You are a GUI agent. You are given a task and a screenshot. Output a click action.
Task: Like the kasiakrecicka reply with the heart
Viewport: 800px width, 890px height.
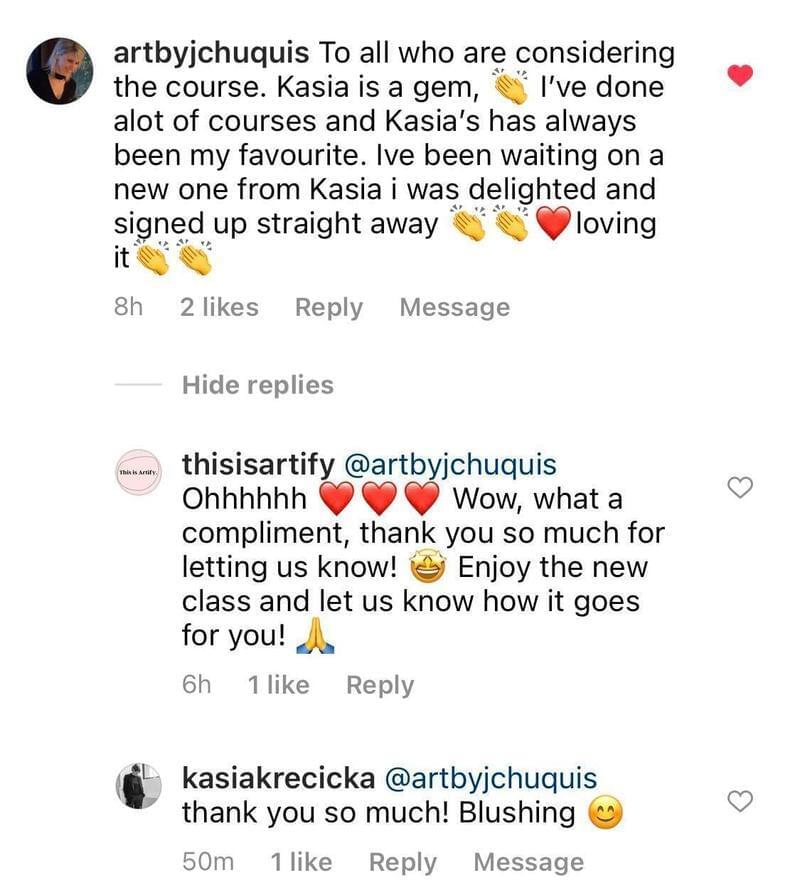point(740,801)
